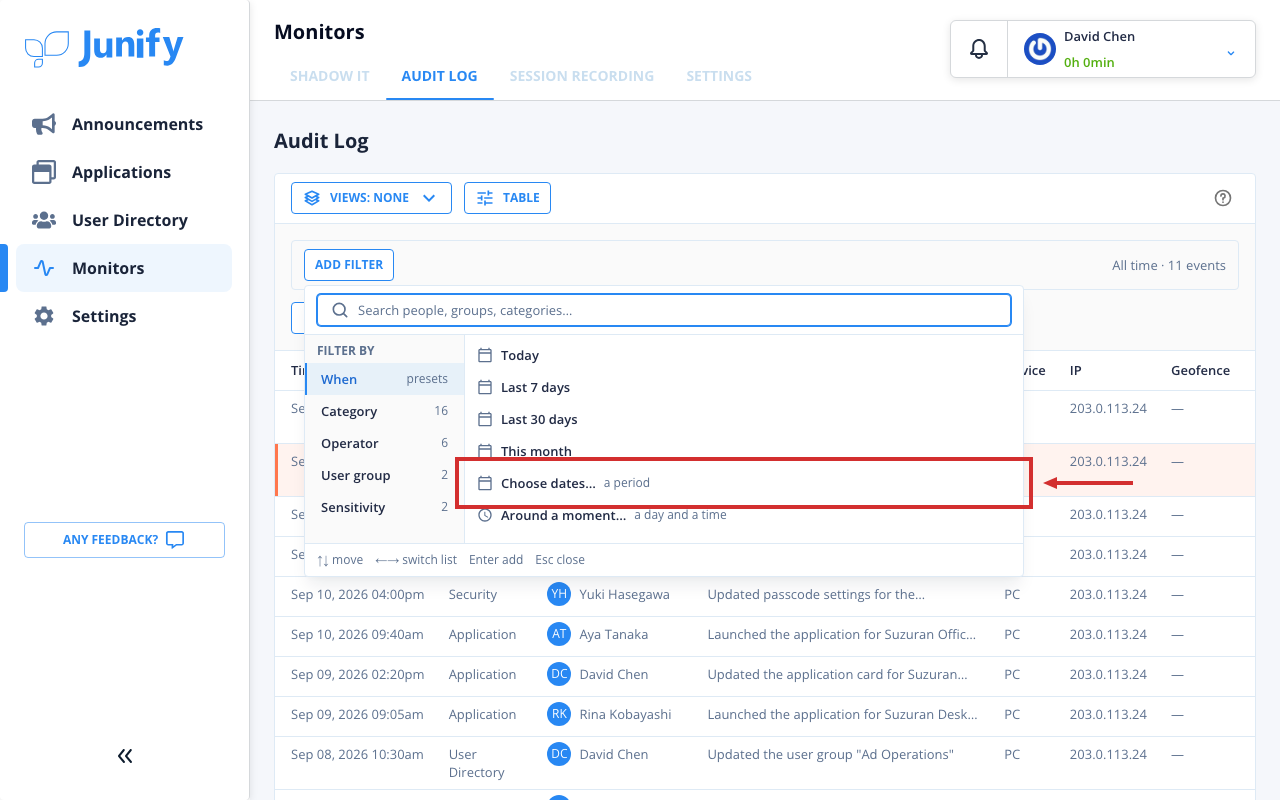This screenshot has width=1280, height=800.
Task: Click the calendar icon beside Today
Action: (x=485, y=355)
